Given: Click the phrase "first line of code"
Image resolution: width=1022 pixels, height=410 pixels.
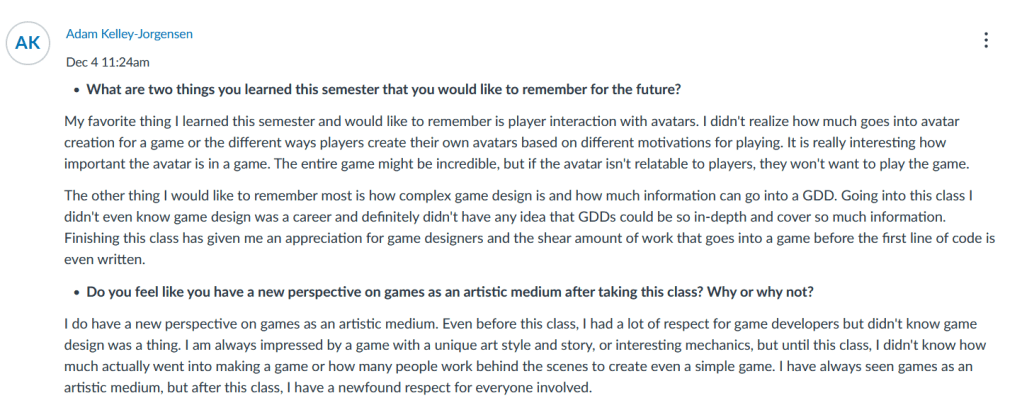Looking at the screenshot, I should [x=885, y=238].
